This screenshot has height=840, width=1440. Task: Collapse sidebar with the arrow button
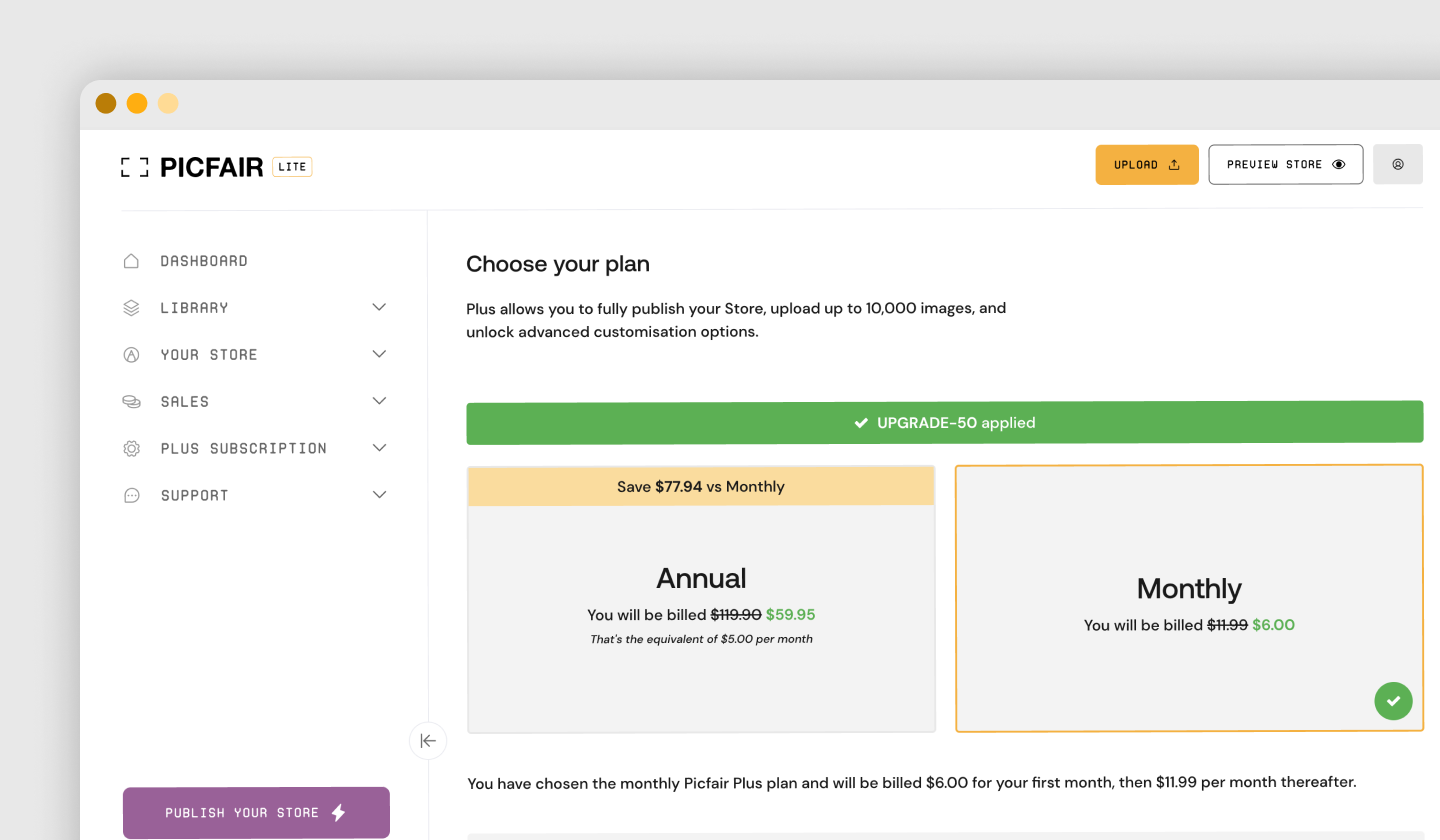428,741
